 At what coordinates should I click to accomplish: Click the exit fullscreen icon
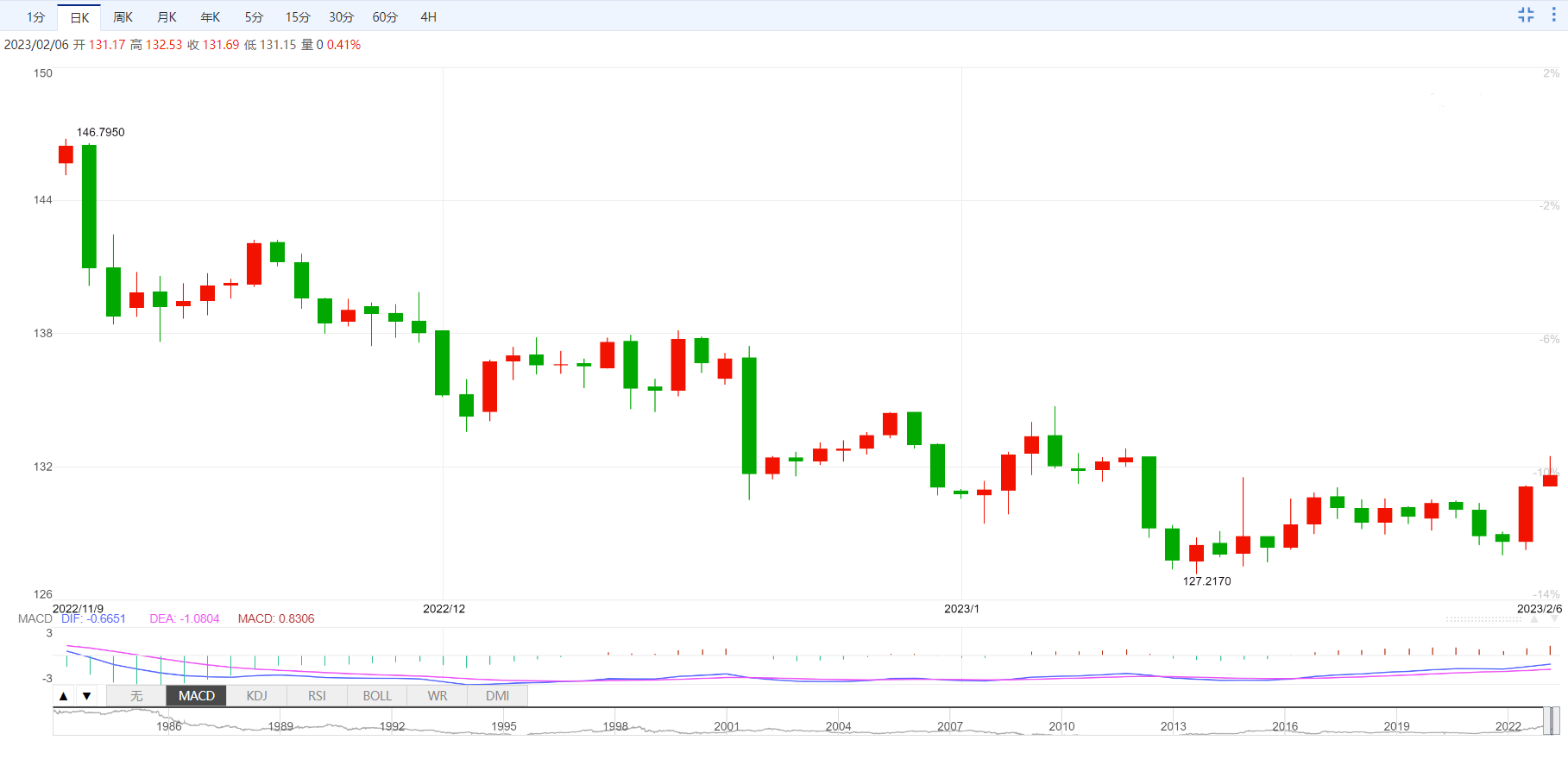(x=1526, y=15)
